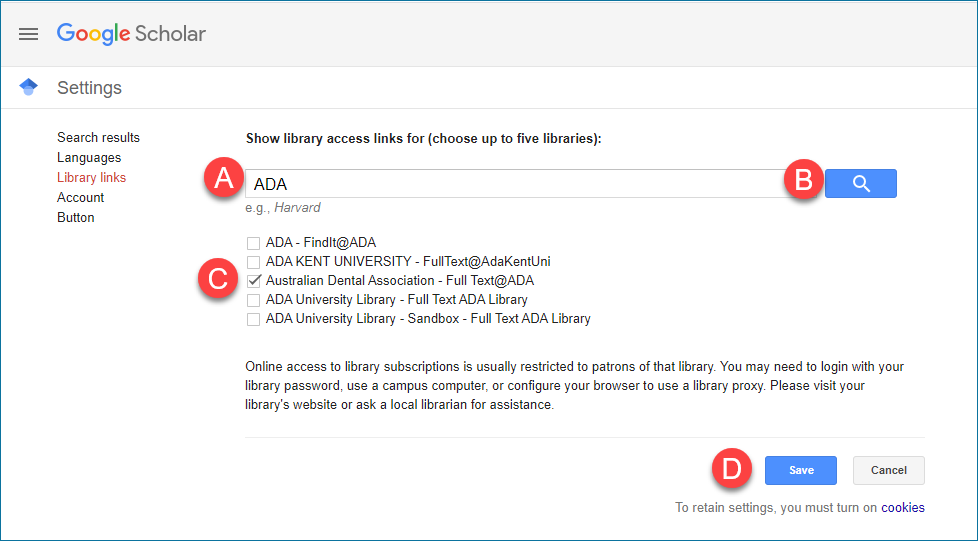Screen dimensions: 978x541
Task: Click the blue graduation cap Scholar icon
Action: point(29,87)
